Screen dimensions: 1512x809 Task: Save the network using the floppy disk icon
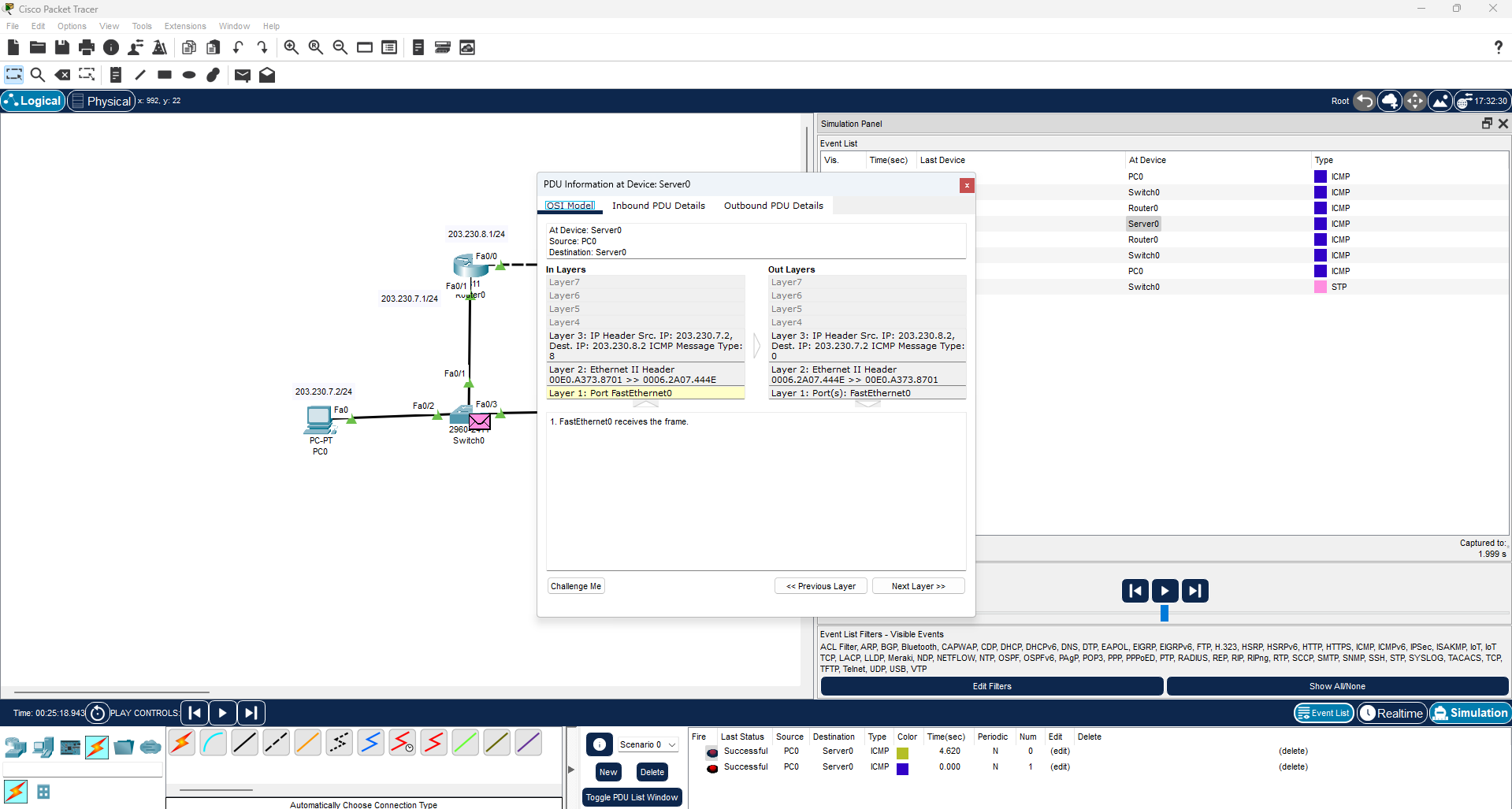[x=62, y=48]
